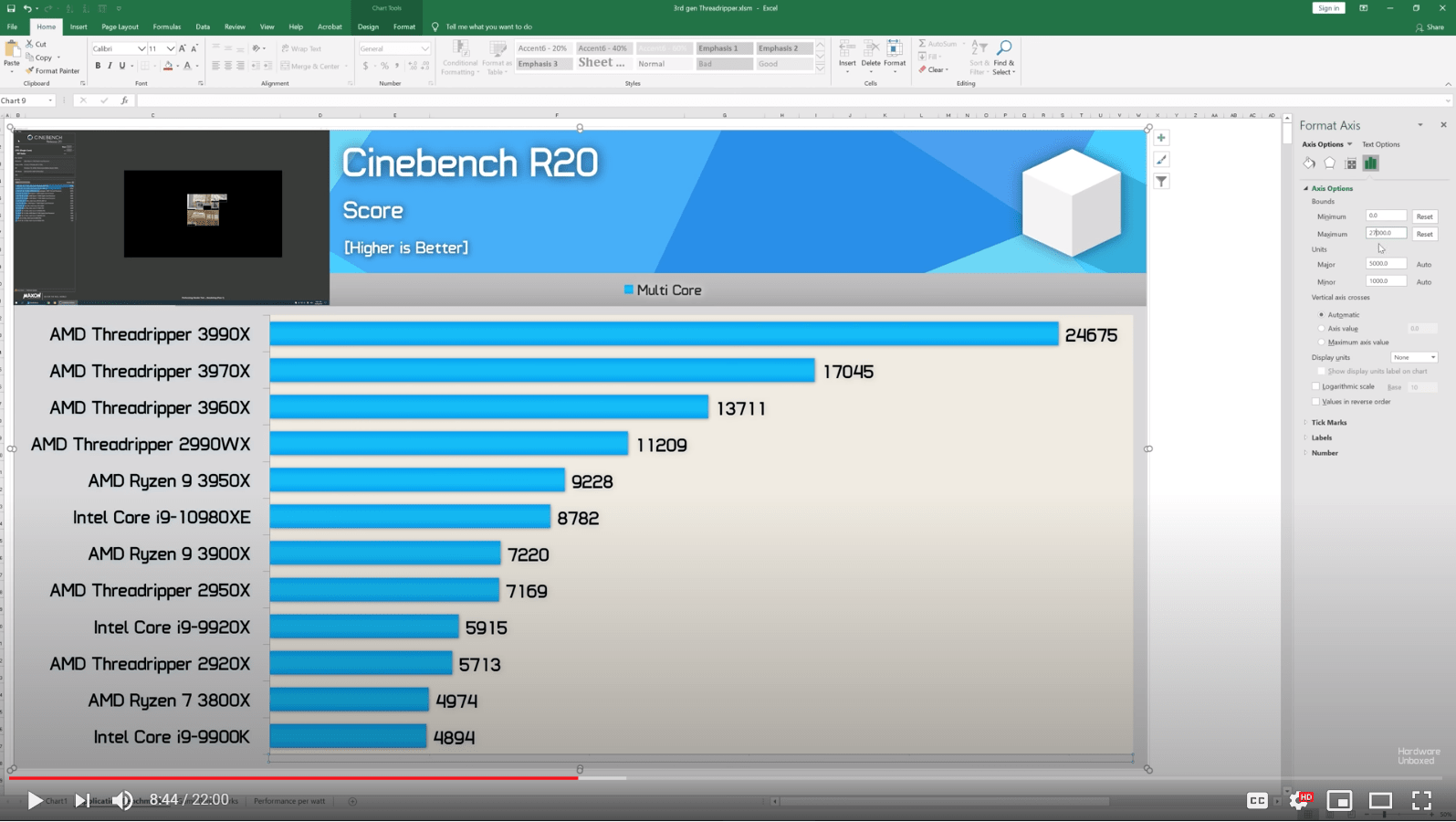This screenshot has width=1456, height=822.
Task: Open the font size dropdown
Action: tap(171, 48)
